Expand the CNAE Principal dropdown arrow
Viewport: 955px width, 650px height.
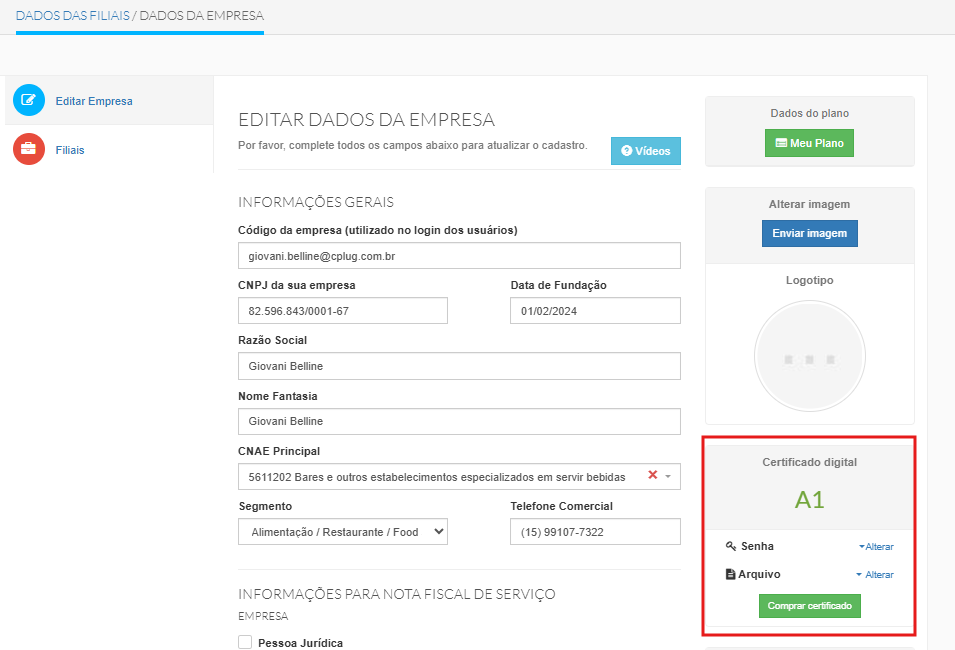coord(668,476)
